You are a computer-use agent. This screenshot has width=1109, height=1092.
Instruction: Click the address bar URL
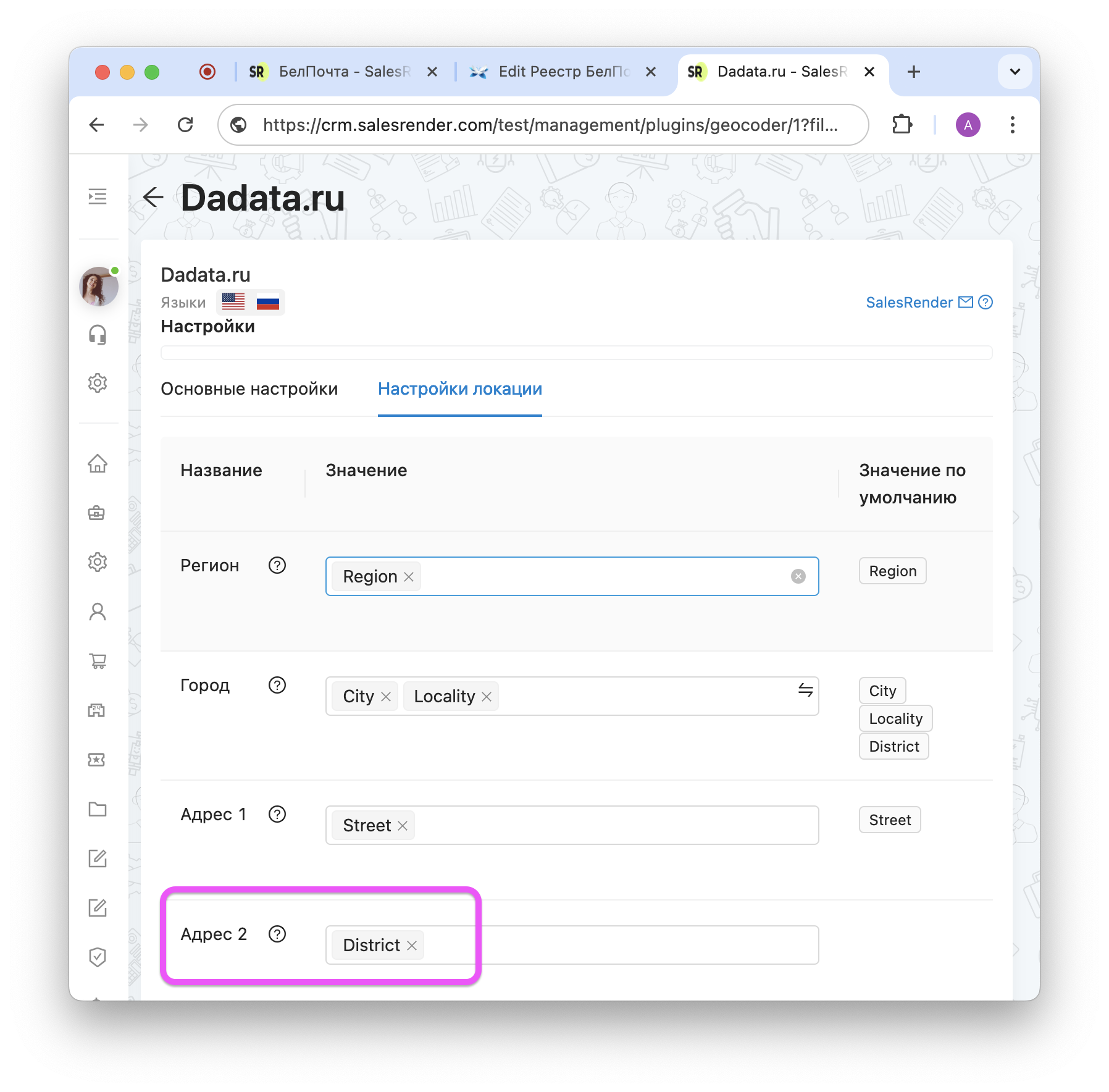[550, 125]
